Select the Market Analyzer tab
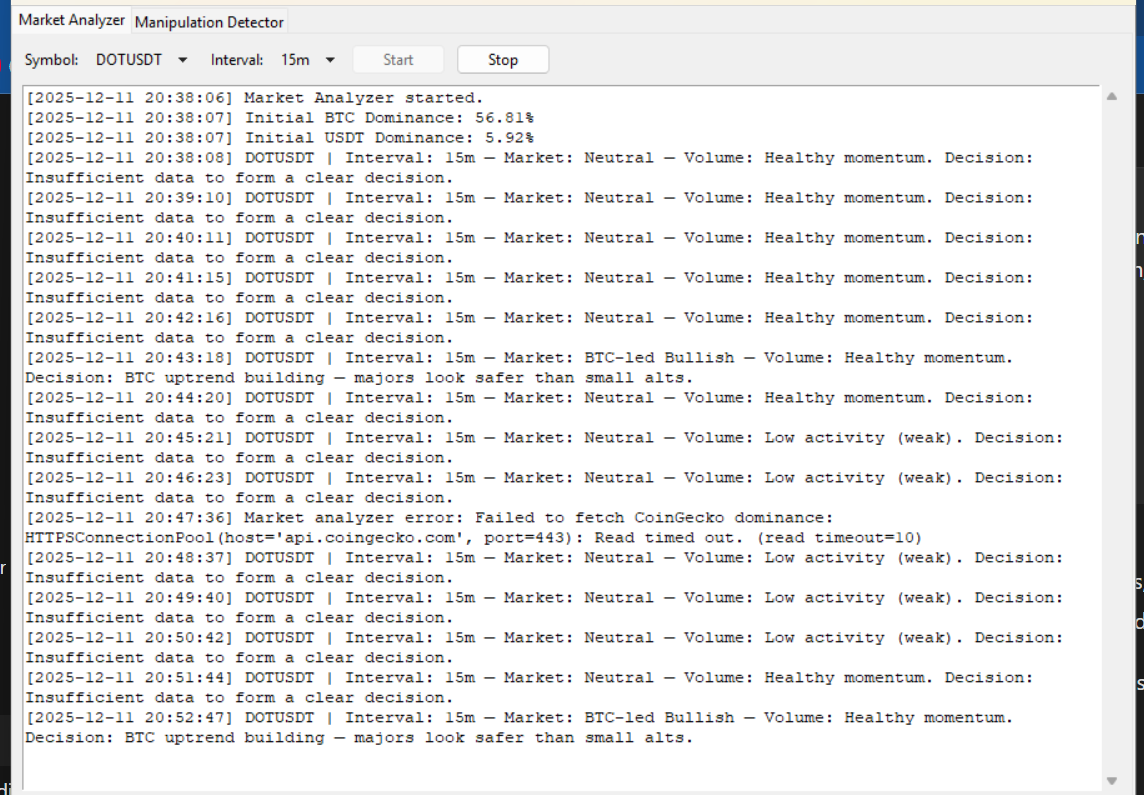The width and height of the screenshot is (1144, 795). 71,19
